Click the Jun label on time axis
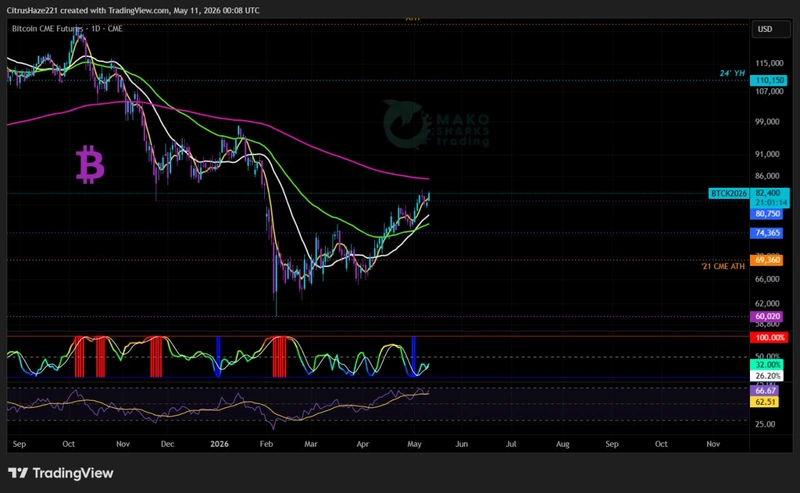Screen dimensions: 800x493 [461, 444]
